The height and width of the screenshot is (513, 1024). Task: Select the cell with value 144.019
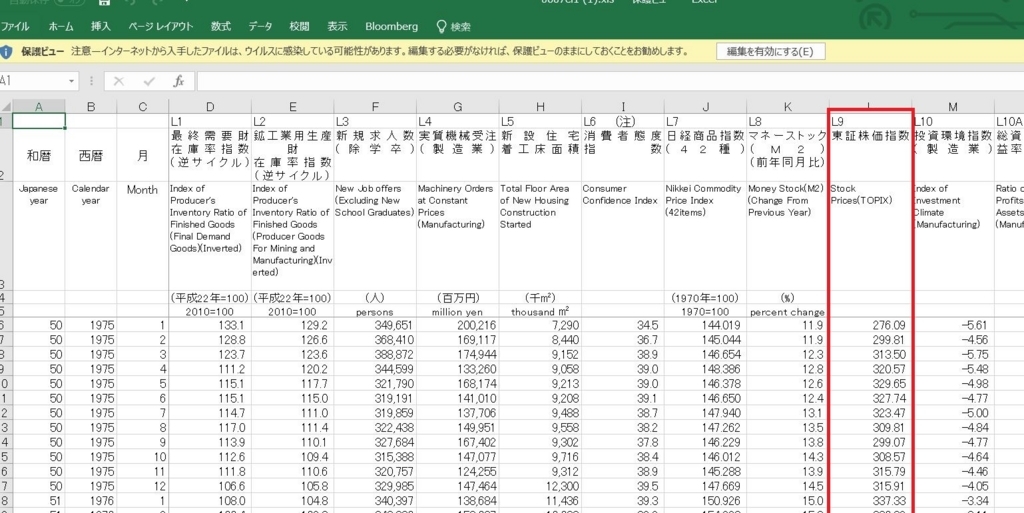(x=705, y=325)
